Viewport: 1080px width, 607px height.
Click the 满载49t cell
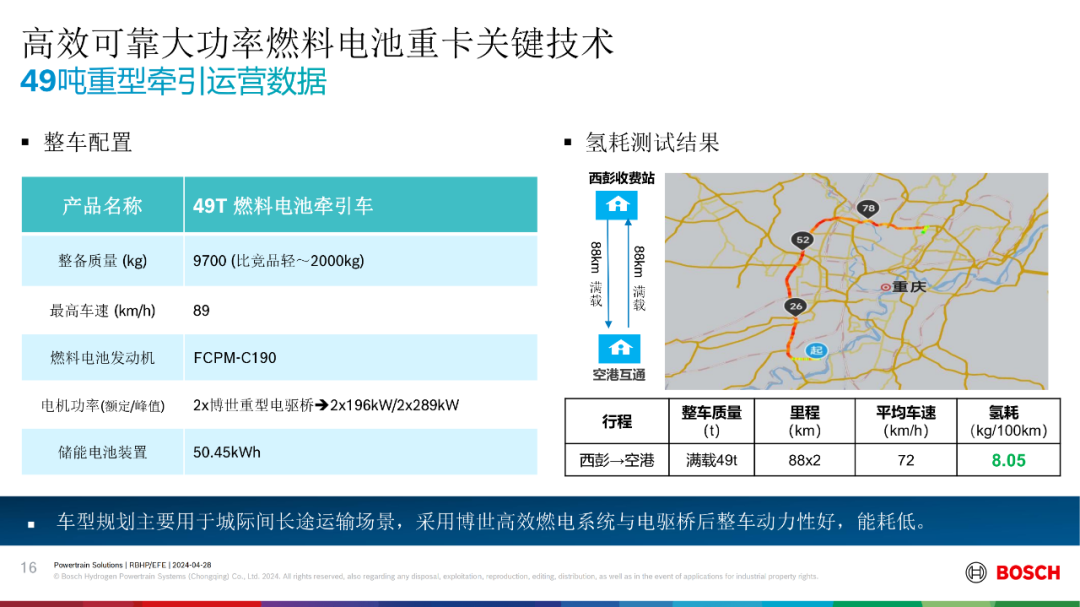click(x=712, y=460)
